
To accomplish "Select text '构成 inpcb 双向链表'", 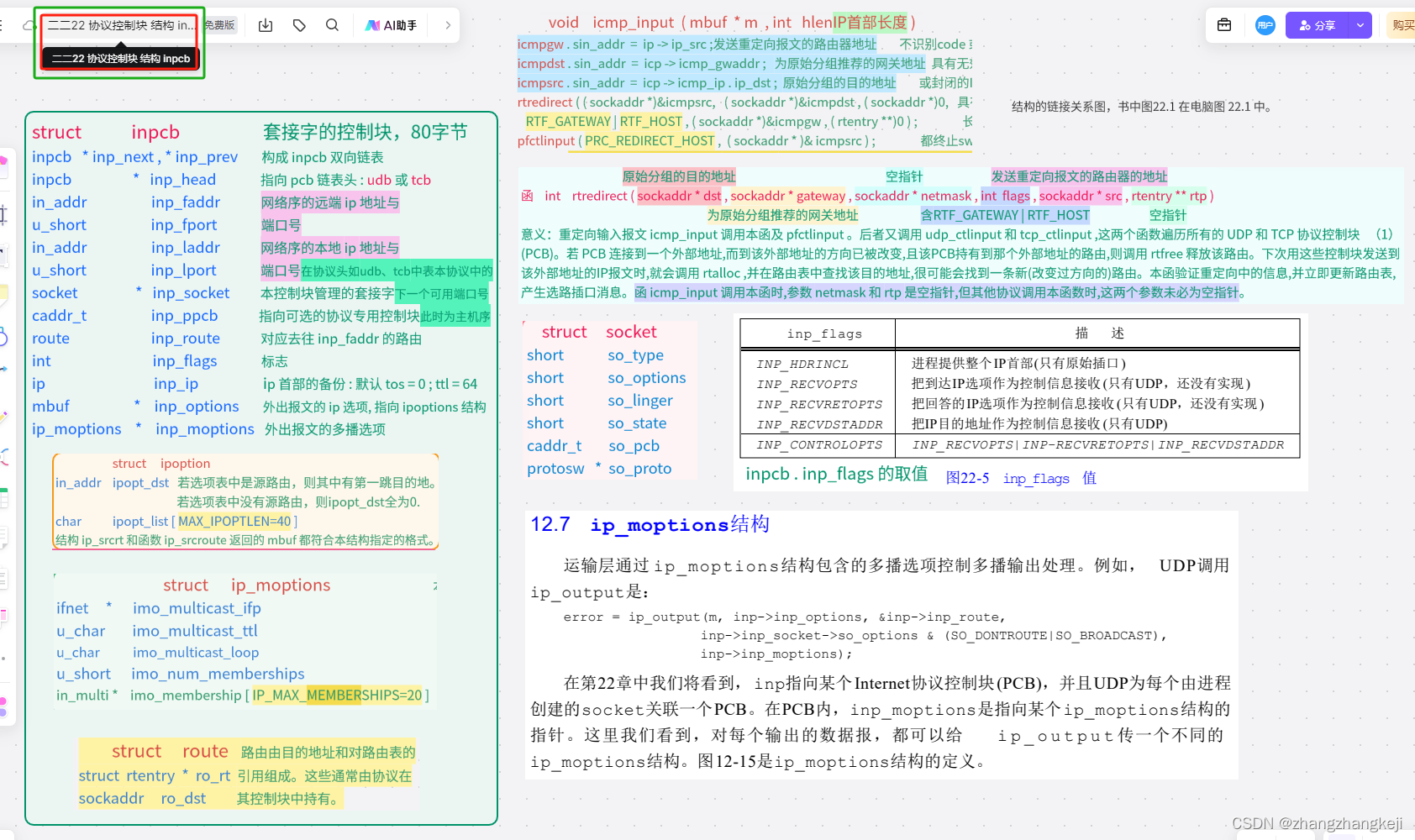I will [323, 157].
